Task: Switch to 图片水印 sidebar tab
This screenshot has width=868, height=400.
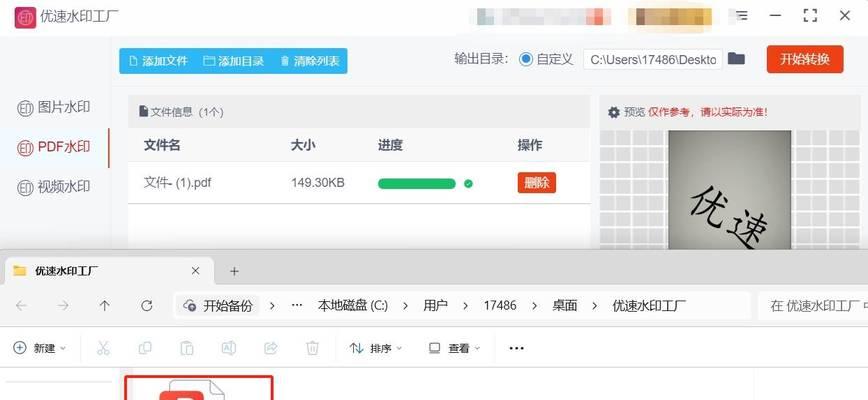Action: pyautogui.click(x=54, y=107)
